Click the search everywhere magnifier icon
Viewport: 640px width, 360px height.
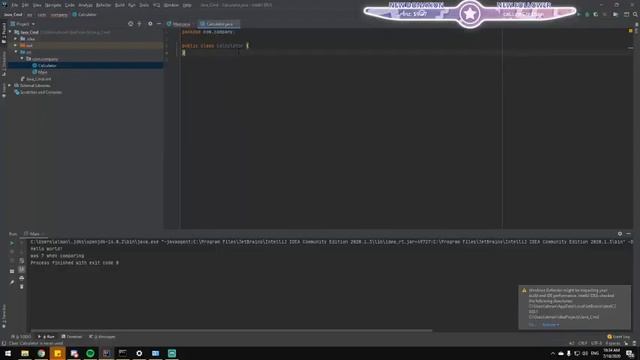click(x=635, y=14)
